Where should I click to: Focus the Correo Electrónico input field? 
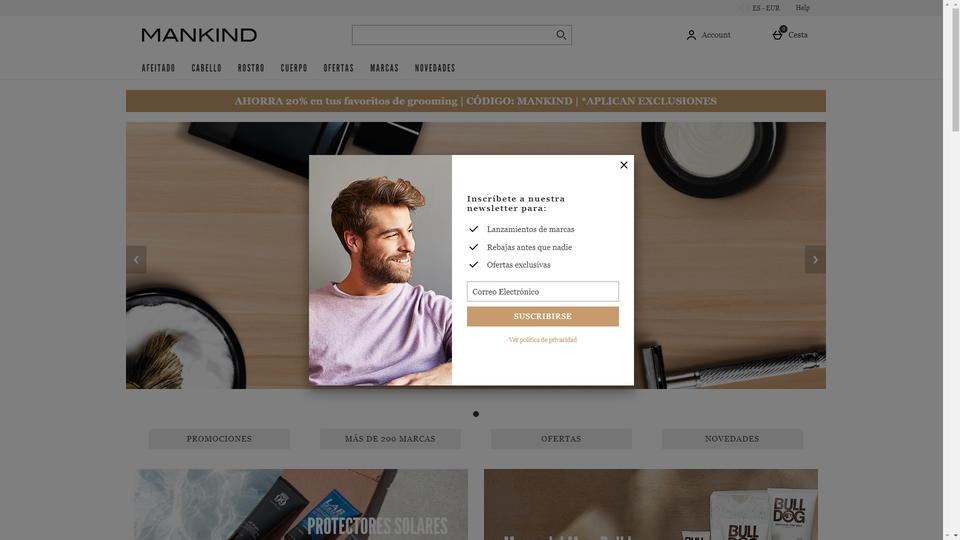point(542,291)
